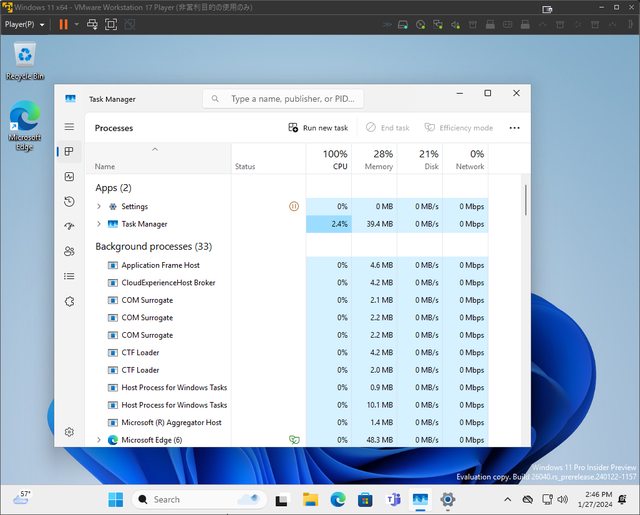
Task: Open Task Manager settings gear
Action: [x=69, y=432]
